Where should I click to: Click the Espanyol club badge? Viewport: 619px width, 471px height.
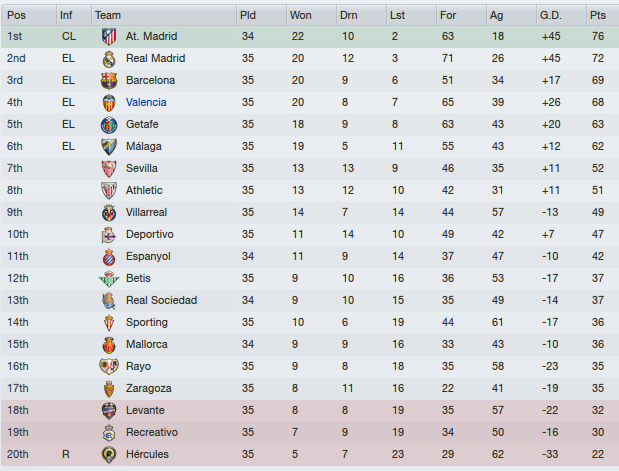click(x=109, y=257)
